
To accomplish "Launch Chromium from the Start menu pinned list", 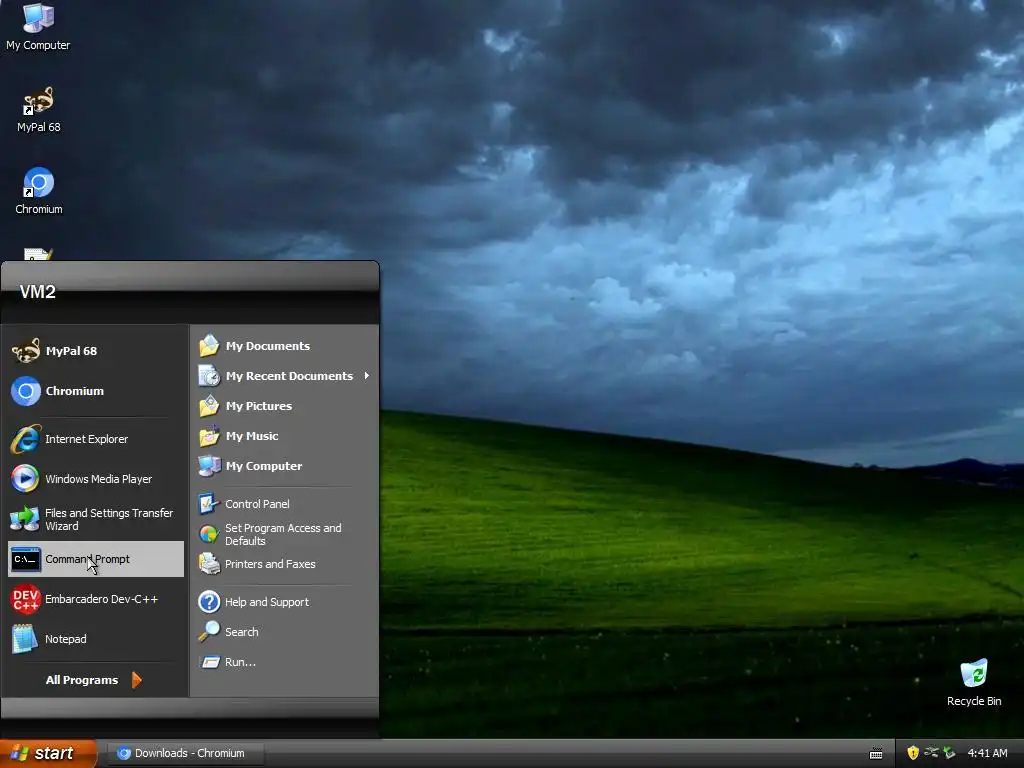I will pos(95,391).
